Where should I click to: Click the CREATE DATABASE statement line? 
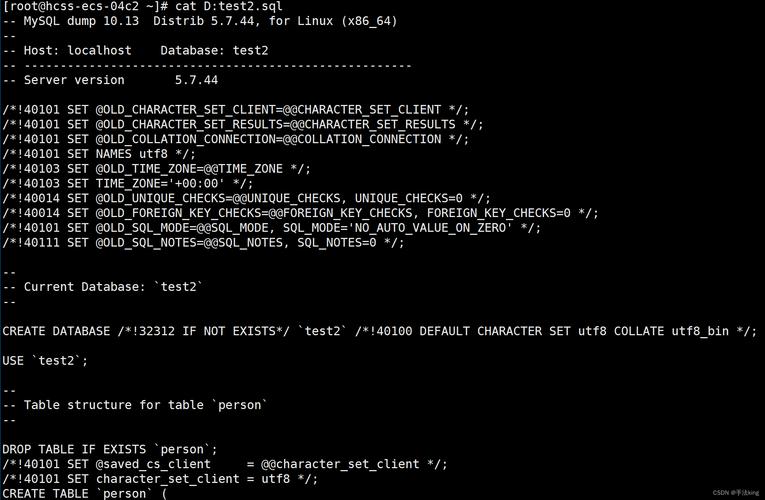379,331
